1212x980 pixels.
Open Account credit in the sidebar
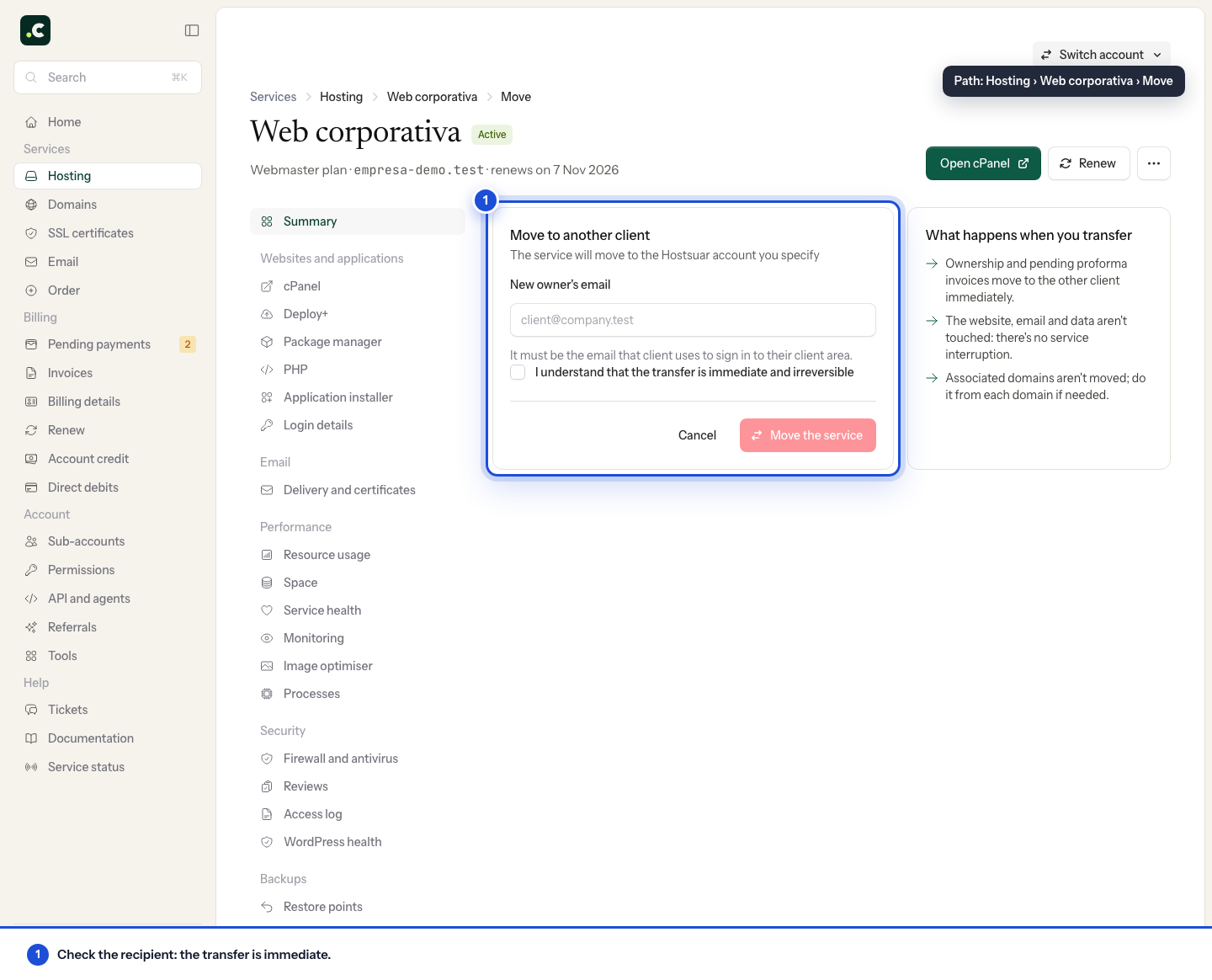coord(108,459)
